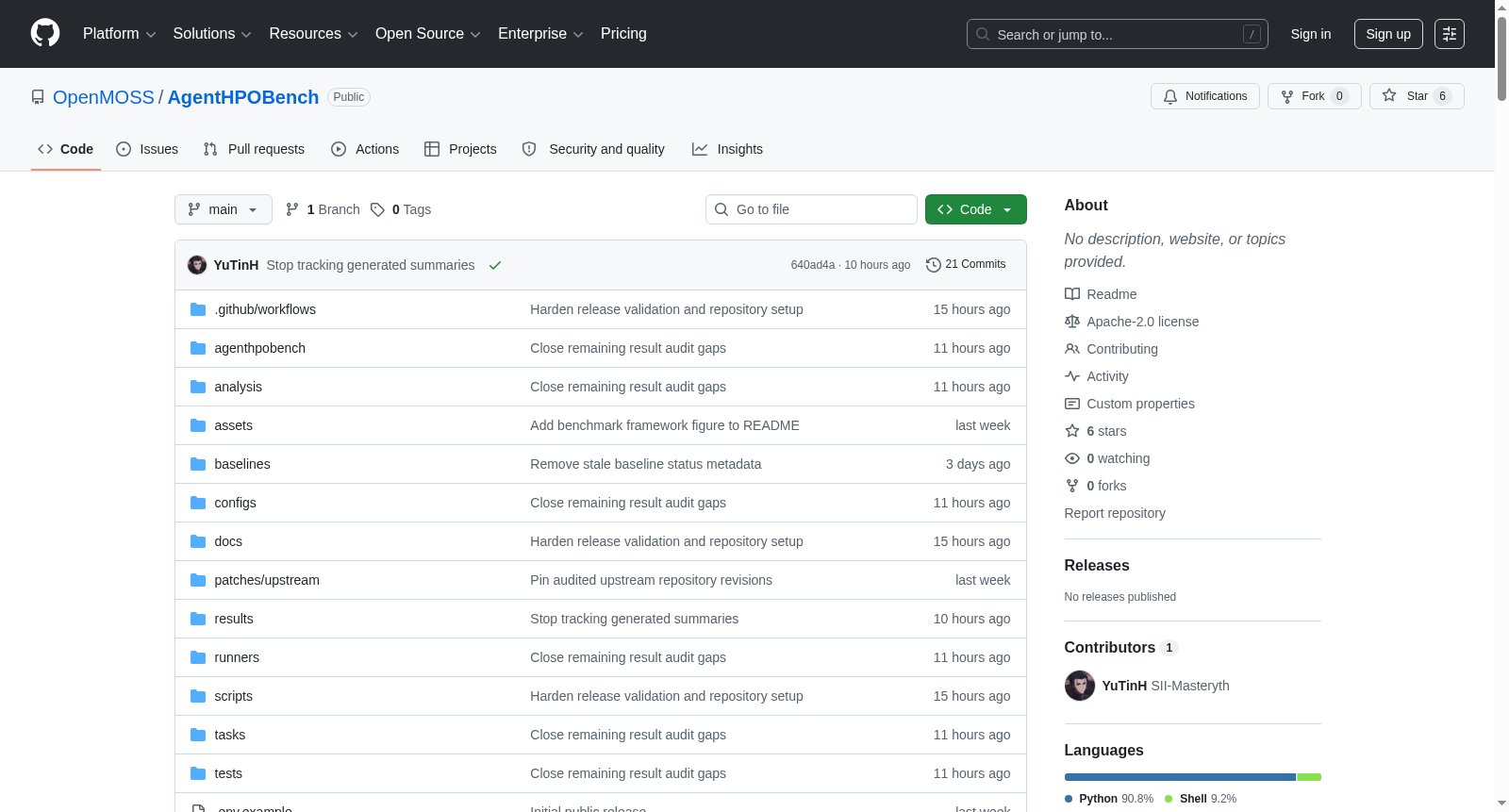Click the YuTinH avatar in commit header
Viewport: 1509px width, 812px height.
pos(197,265)
